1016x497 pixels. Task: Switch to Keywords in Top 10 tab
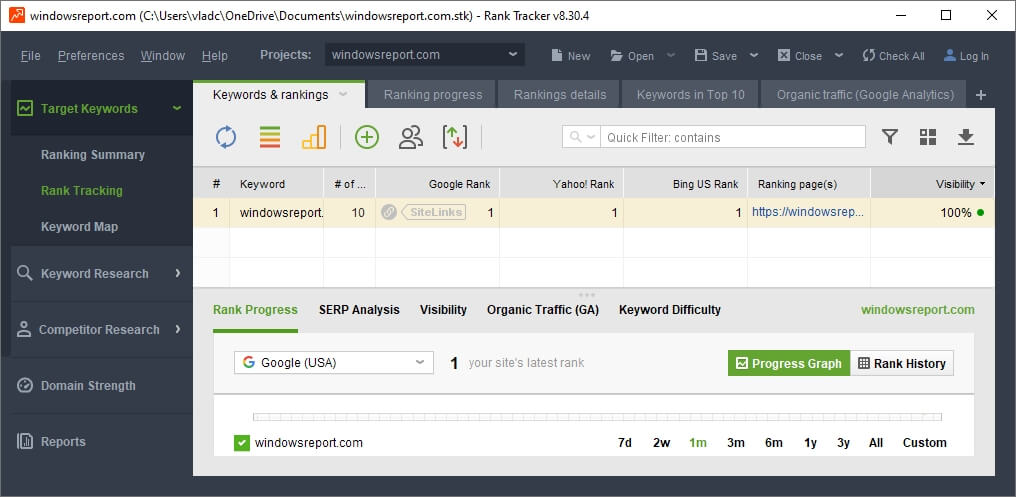(x=691, y=95)
